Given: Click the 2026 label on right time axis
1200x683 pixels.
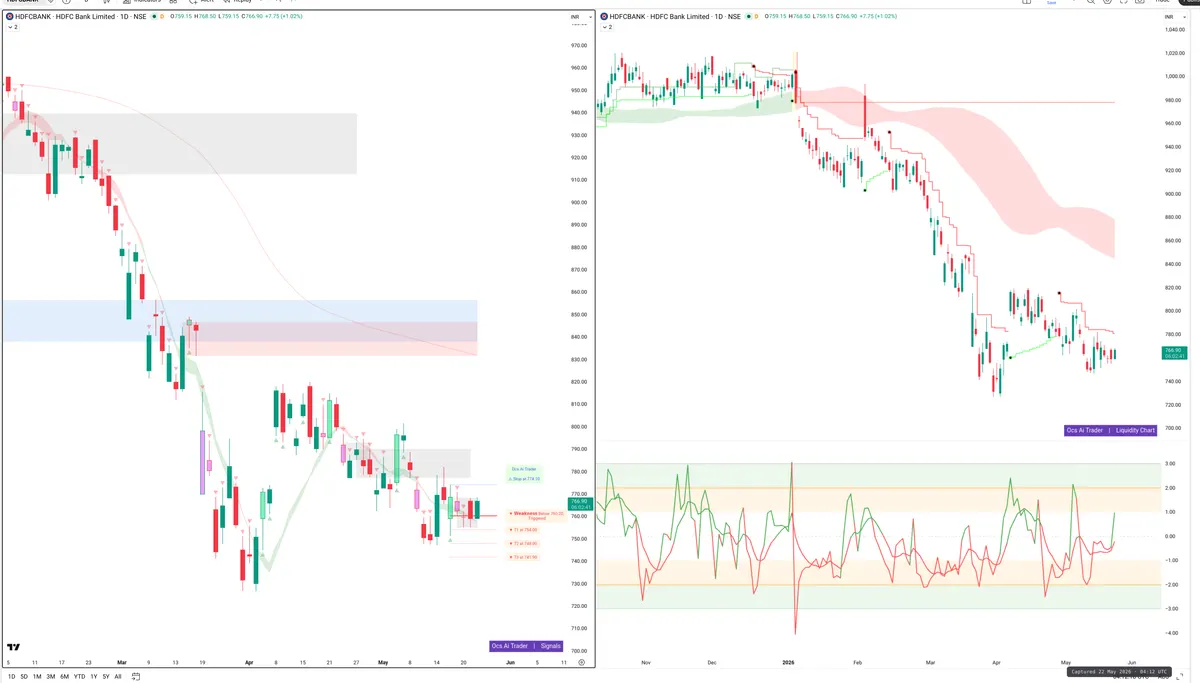Looking at the screenshot, I should (786, 662).
